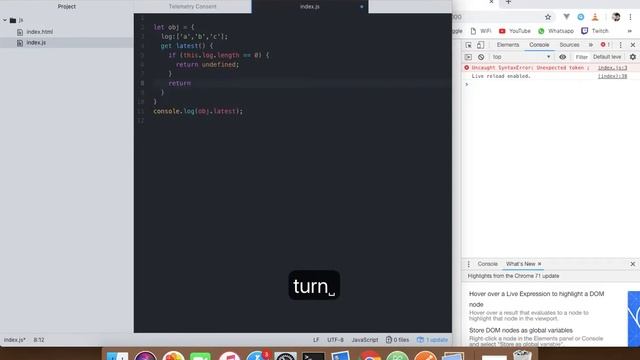The width and height of the screenshot is (640, 360).
Task: Click 'Hover over a Live Expression' heading
Action: point(536,299)
